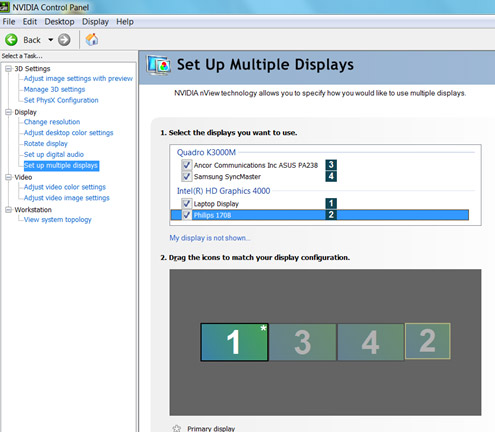495x432 pixels.
Task: Toggle the Samsung SyncMaster checkbox
Action: (x=186, y=176)
